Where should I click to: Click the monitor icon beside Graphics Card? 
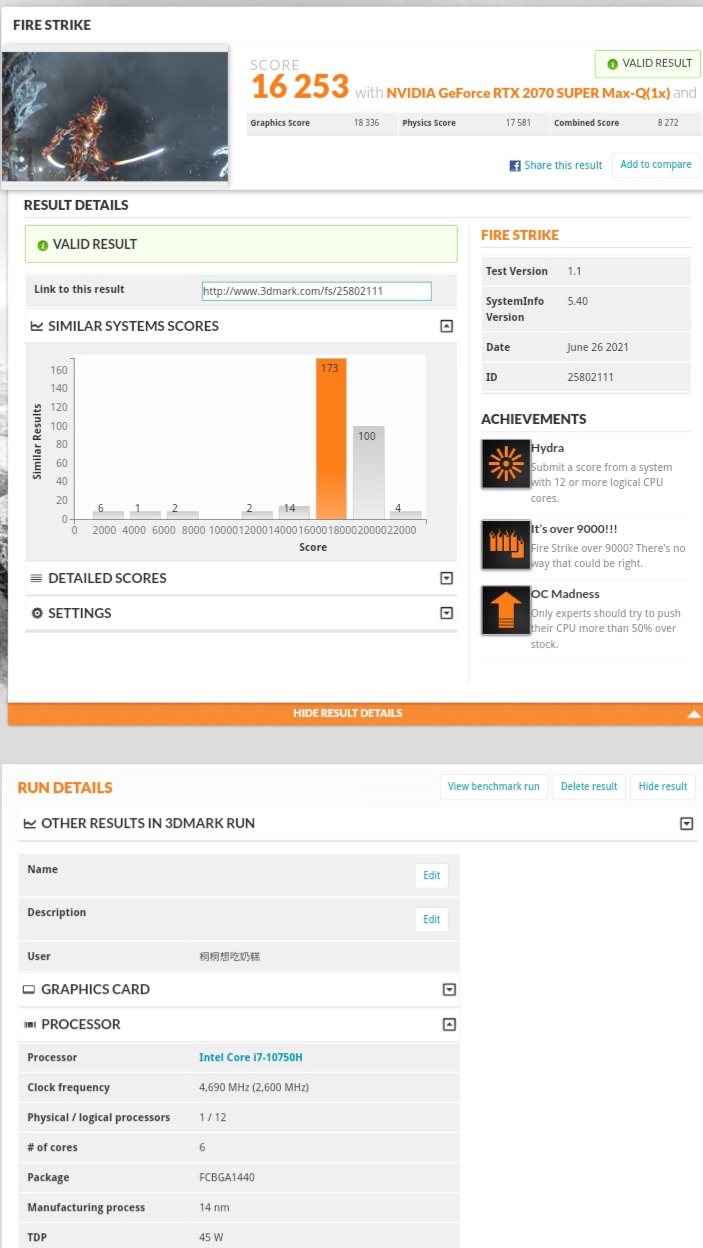click(x=28, y=989)
